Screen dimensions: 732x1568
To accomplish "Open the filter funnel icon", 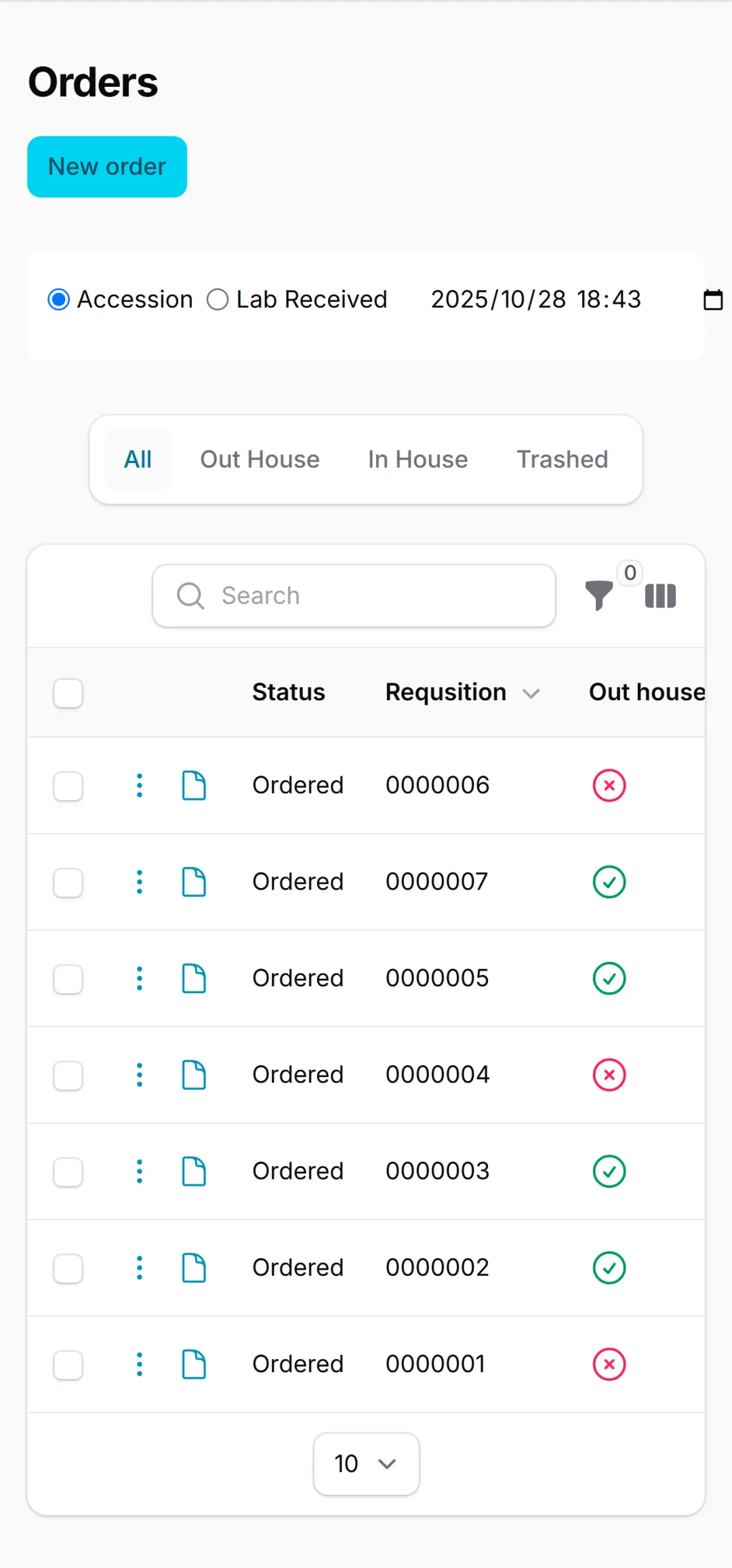I will [598, 595].
